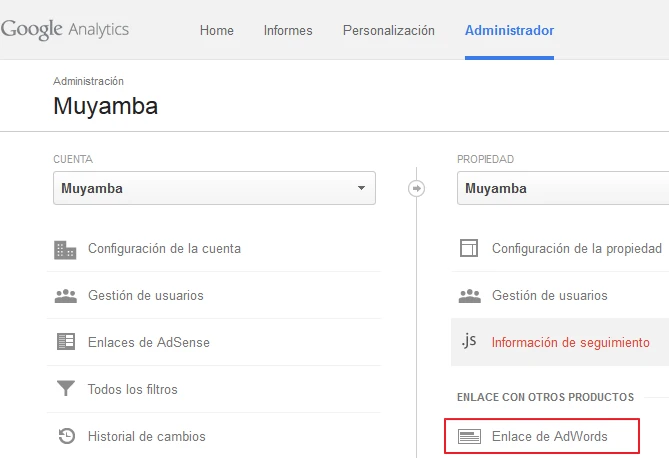
Task: Expand Información de seguimiento
Action: (x=570, y=342)
